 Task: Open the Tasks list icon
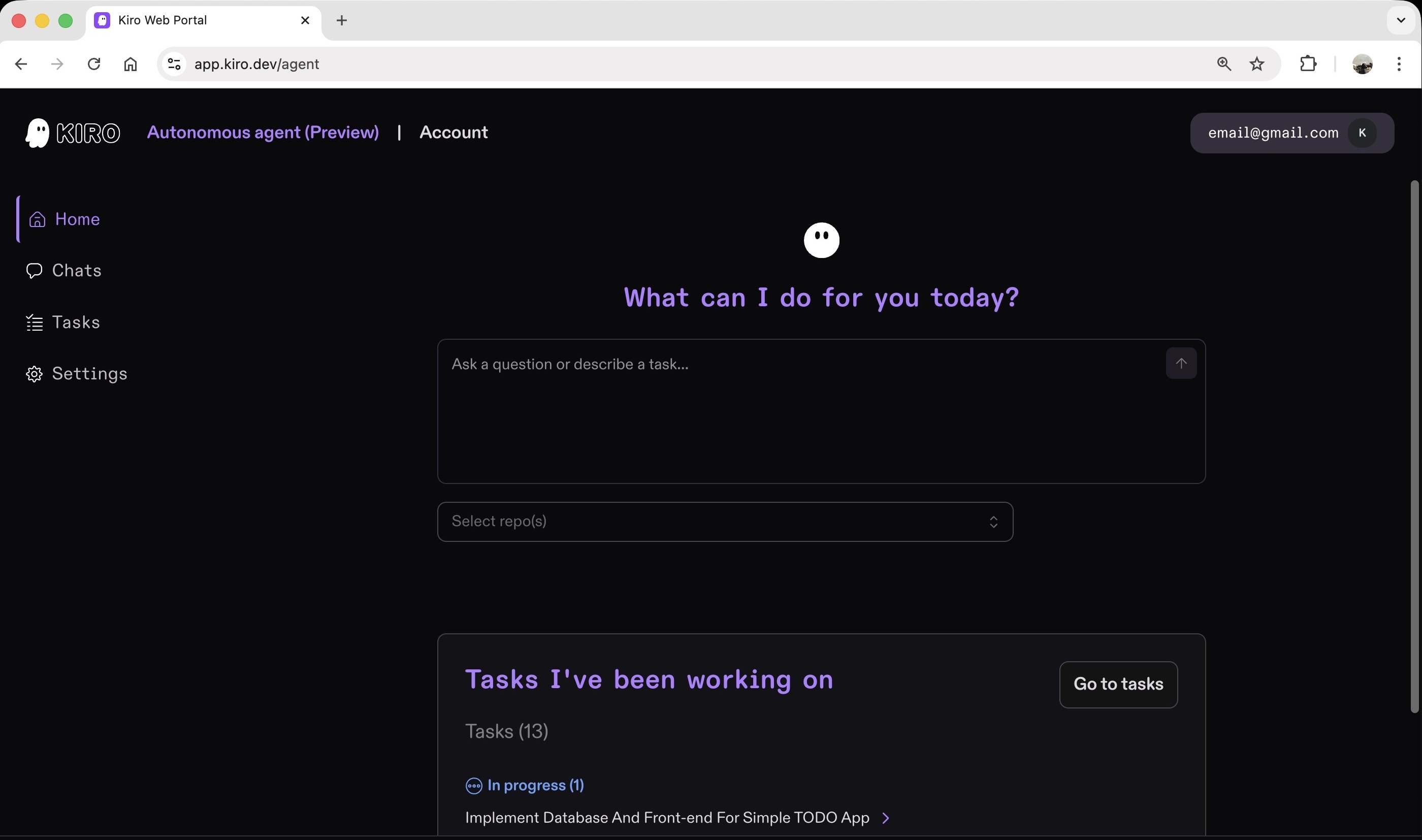pyautogui.click(x=34, y=321)
